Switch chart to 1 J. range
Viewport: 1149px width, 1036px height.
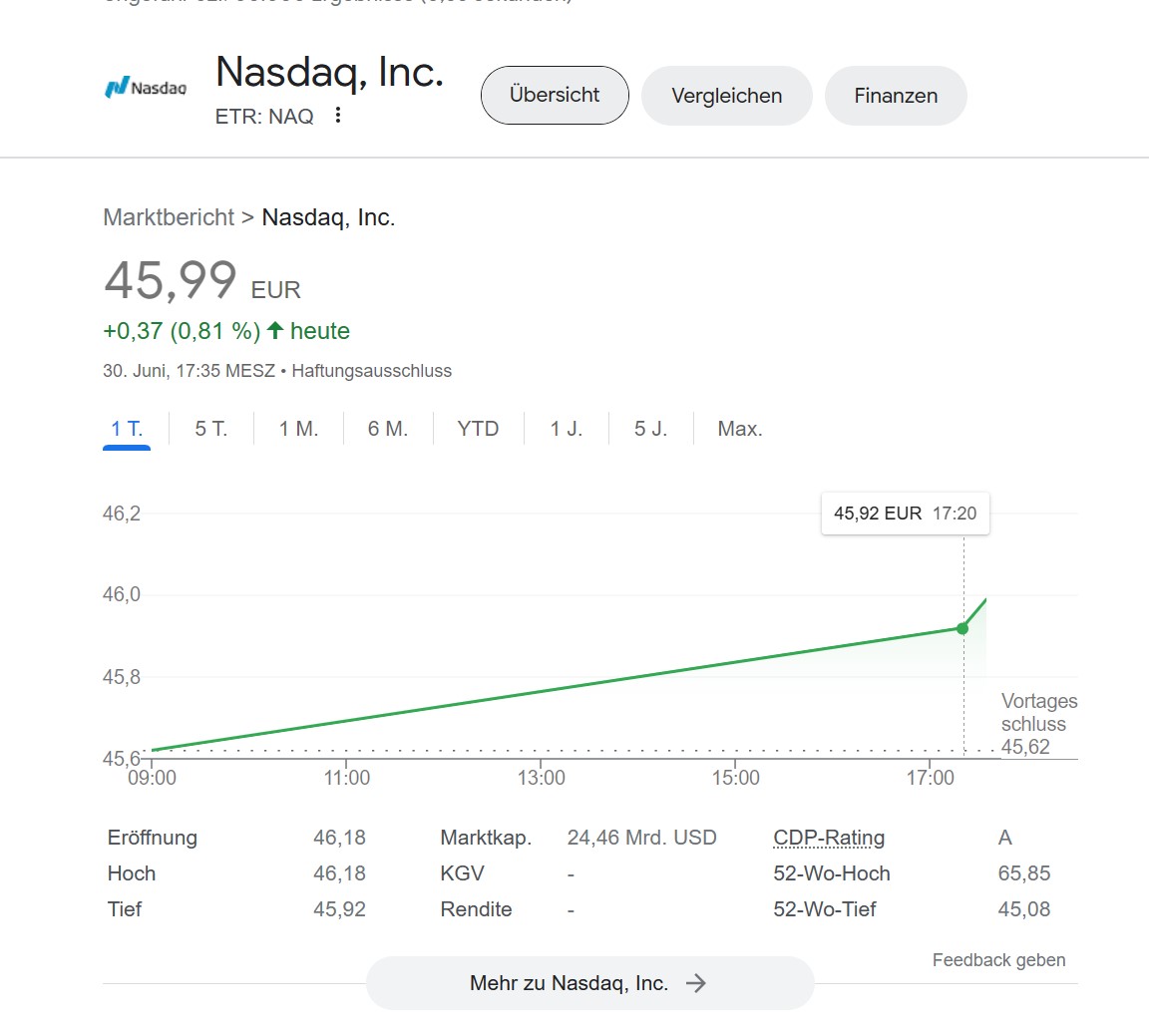566,429
